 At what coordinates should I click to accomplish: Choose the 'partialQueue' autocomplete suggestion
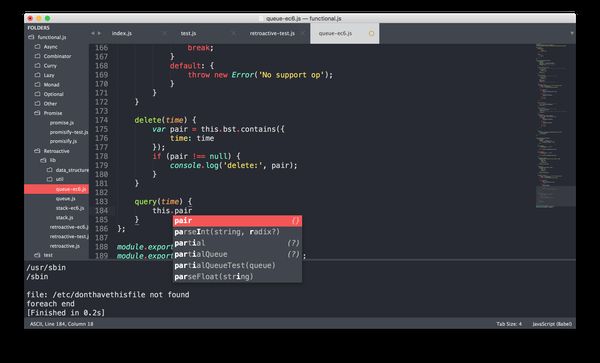tap(237, 254)
